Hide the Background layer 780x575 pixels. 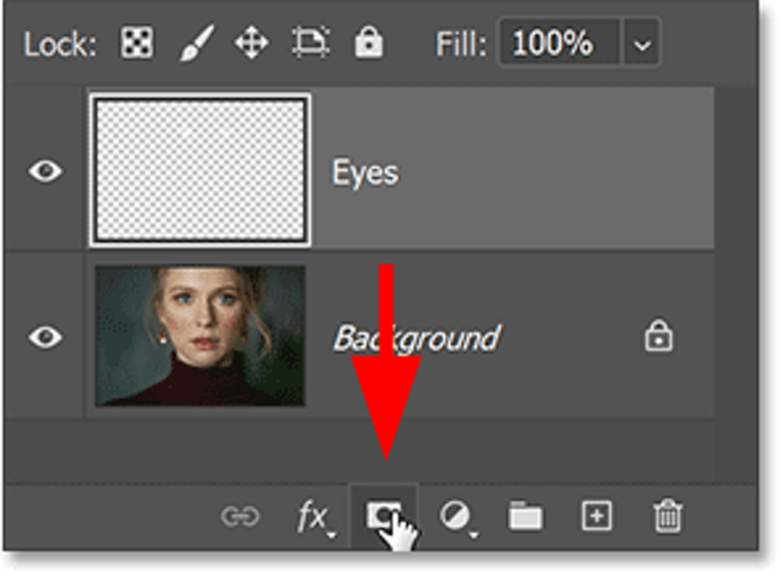45,337
